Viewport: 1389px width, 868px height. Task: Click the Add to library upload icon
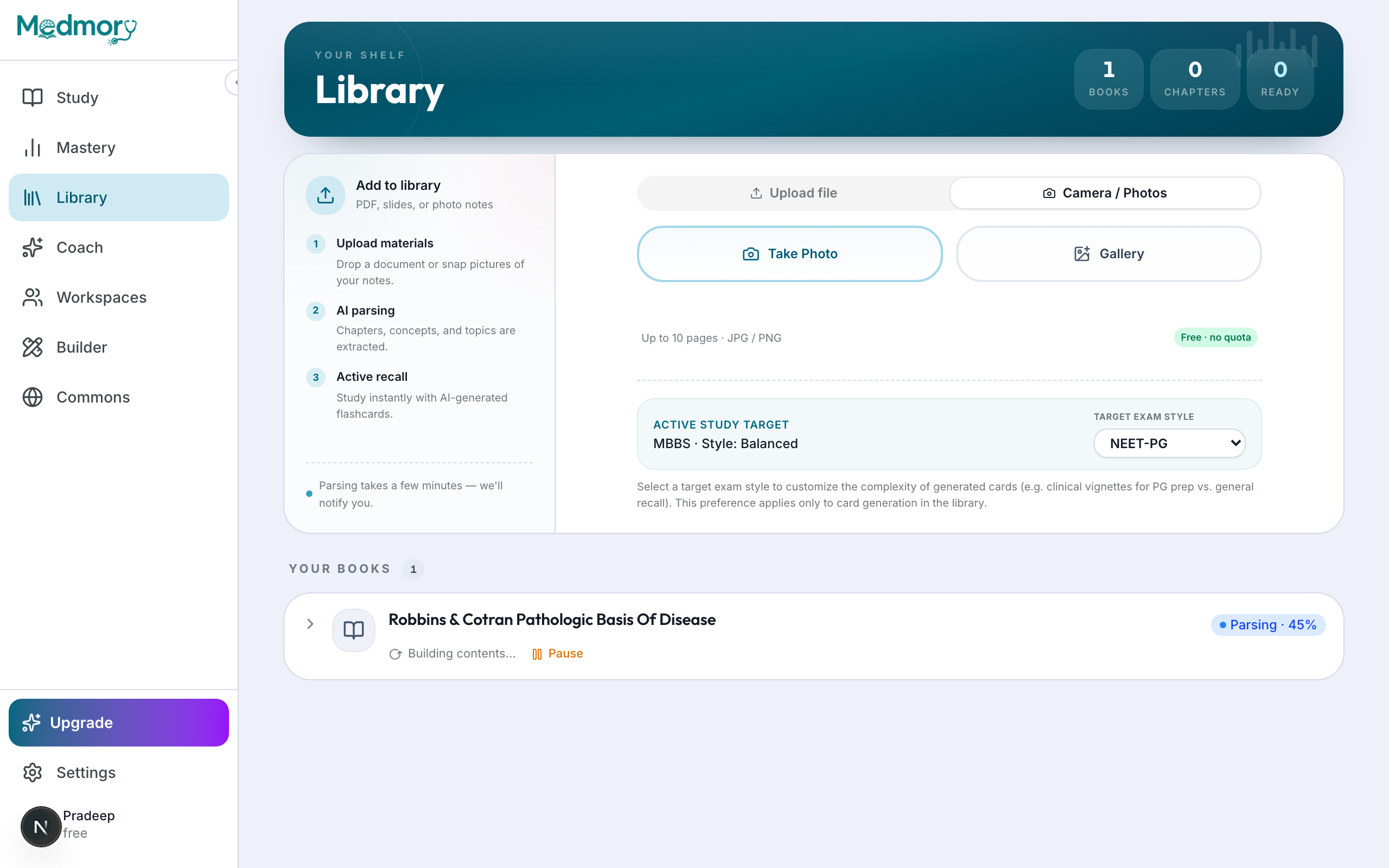(x=326, y=195)
